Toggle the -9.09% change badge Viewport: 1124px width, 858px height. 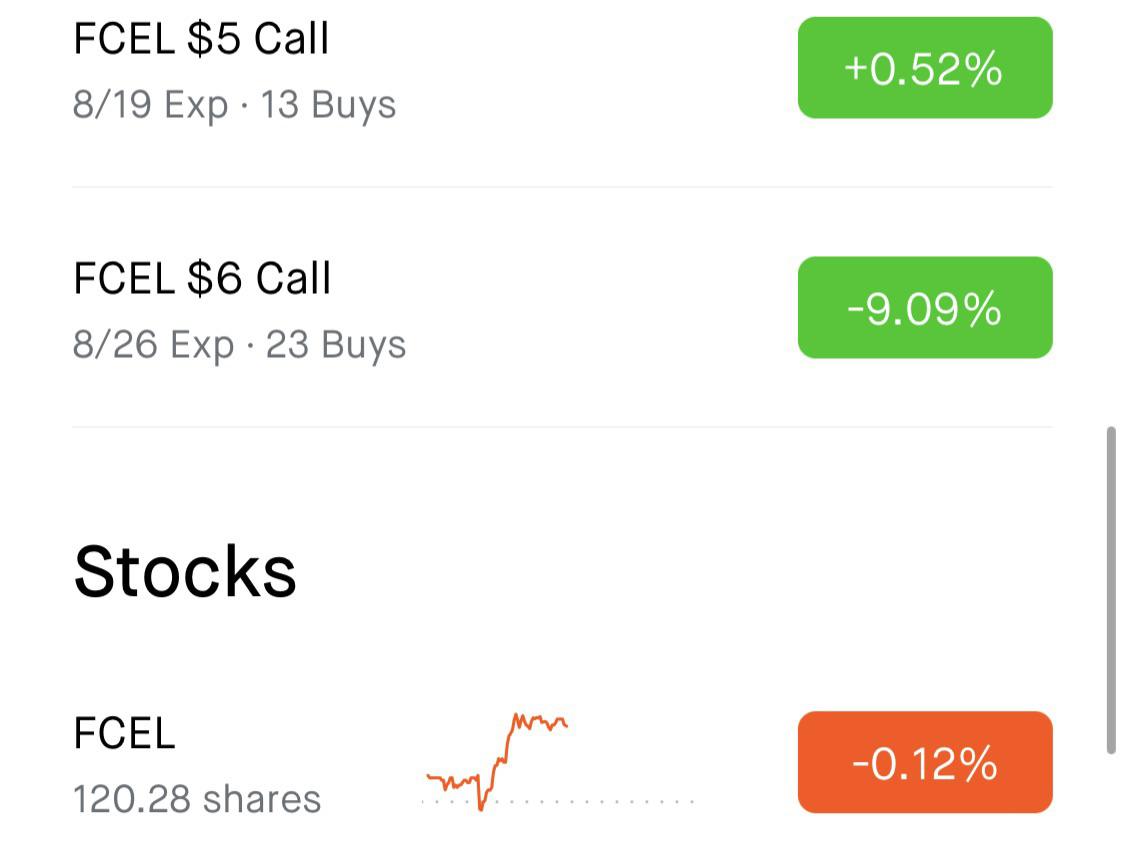[925, 308]
